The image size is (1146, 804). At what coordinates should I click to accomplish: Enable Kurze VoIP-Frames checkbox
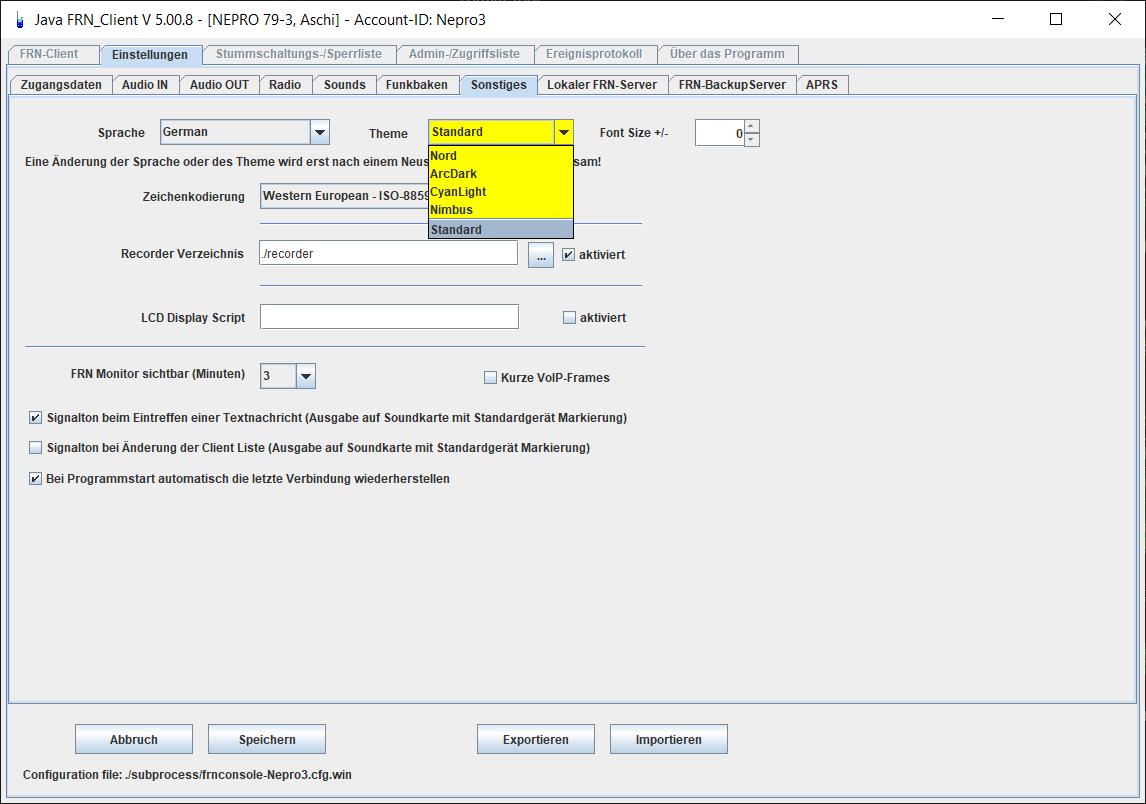pyautogui.click(x=490, y=377)
